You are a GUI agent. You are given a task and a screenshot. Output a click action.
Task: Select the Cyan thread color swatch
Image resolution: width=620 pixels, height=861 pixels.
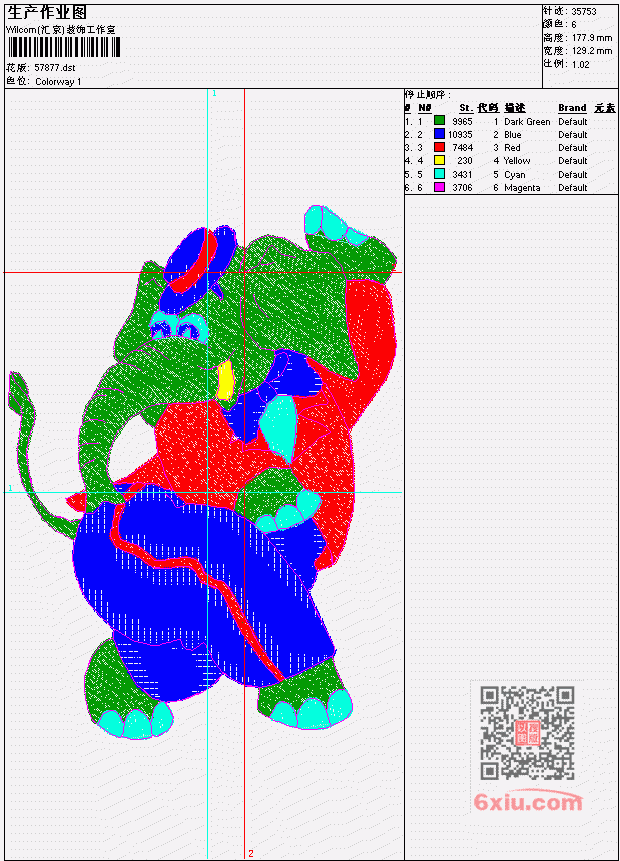439,174
